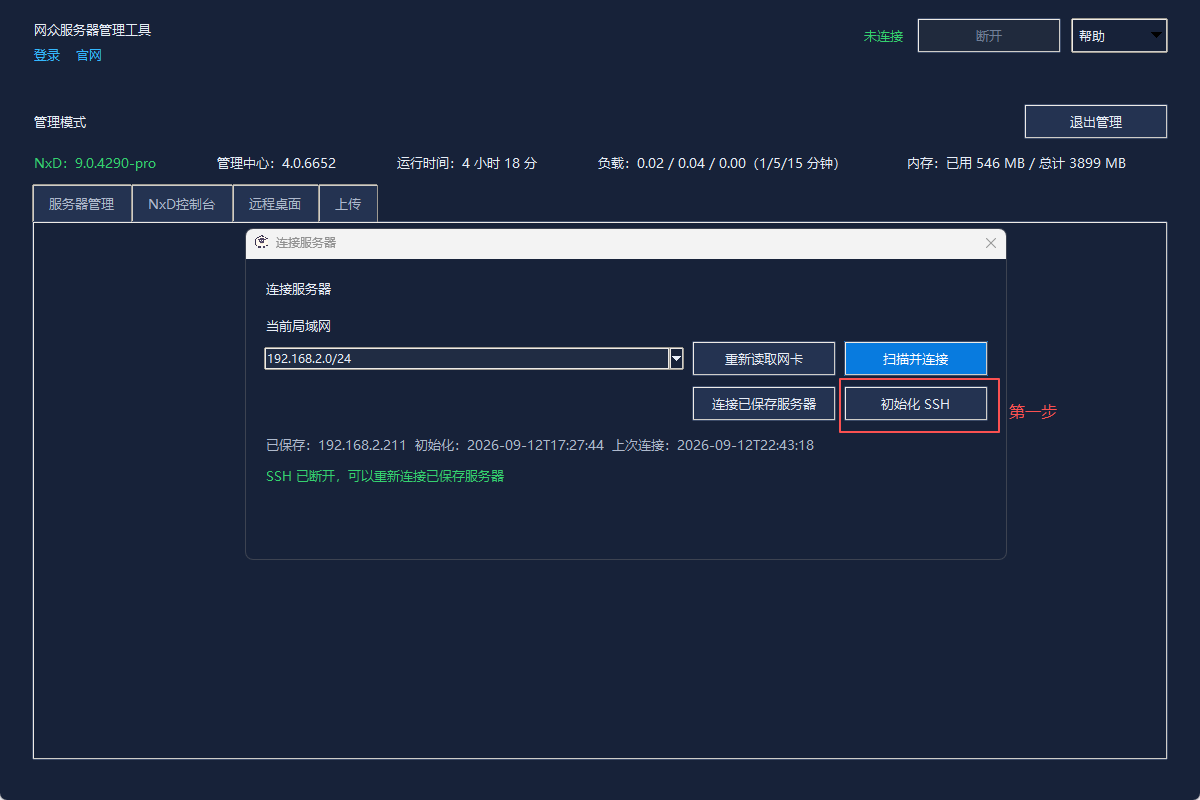Expand the 帮助 dropdown
1200x800 pixels.
pyautogui.click(x=1119, y=36)
